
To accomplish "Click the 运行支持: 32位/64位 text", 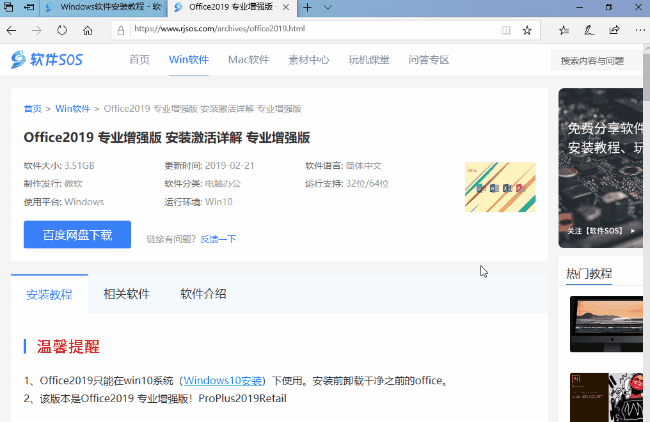I will [347, 184].
